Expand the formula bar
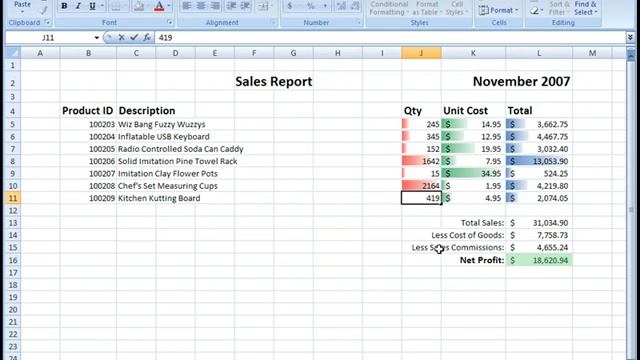This screenshot has height=360, width=640. click(x=630, y=38)
